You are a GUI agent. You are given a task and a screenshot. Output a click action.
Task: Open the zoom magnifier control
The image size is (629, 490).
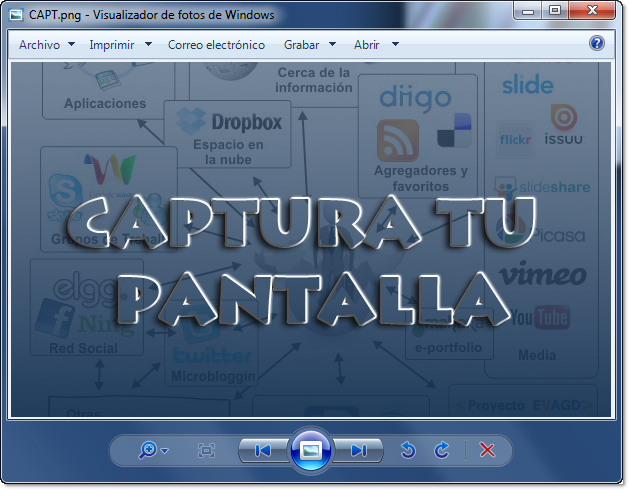[148, 450]
